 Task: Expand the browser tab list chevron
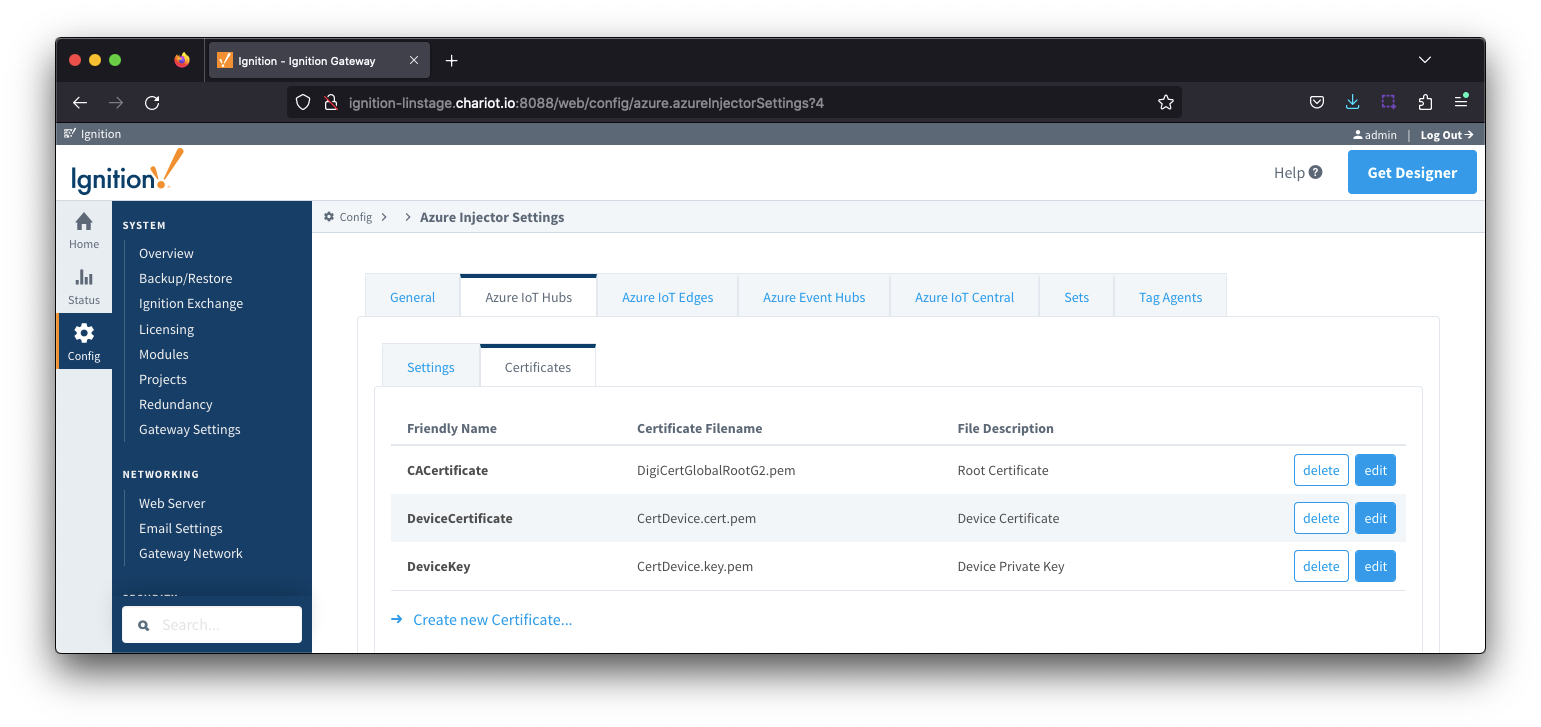[1425, 60]
